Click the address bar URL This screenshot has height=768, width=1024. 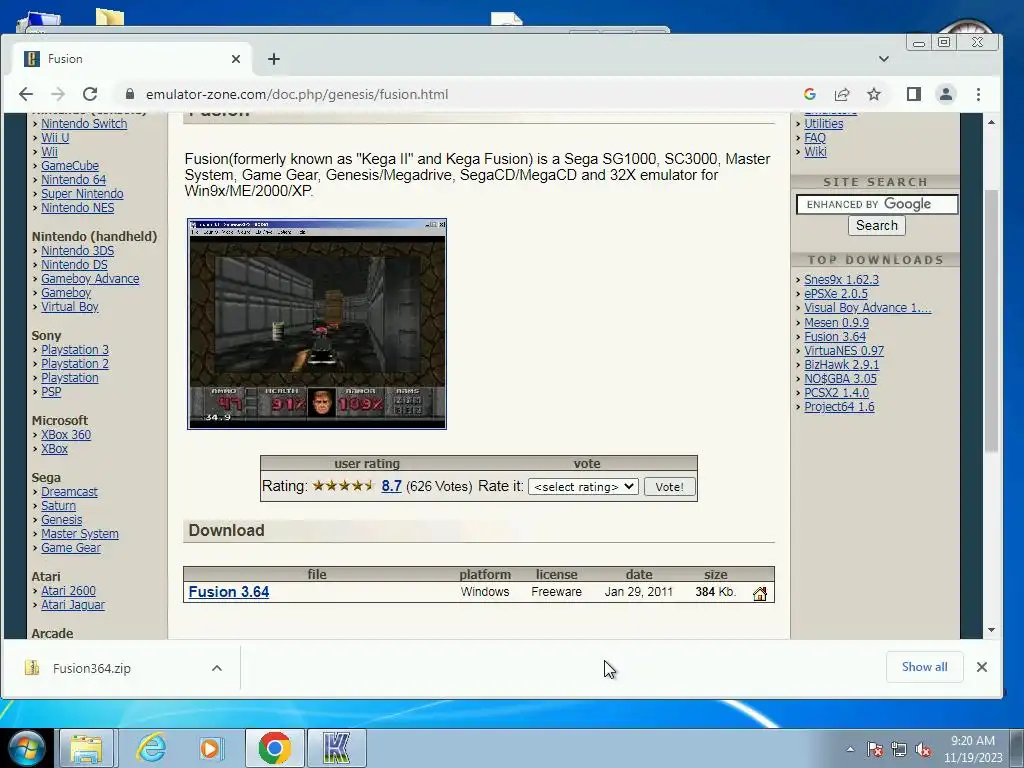(x=297, y=94)
